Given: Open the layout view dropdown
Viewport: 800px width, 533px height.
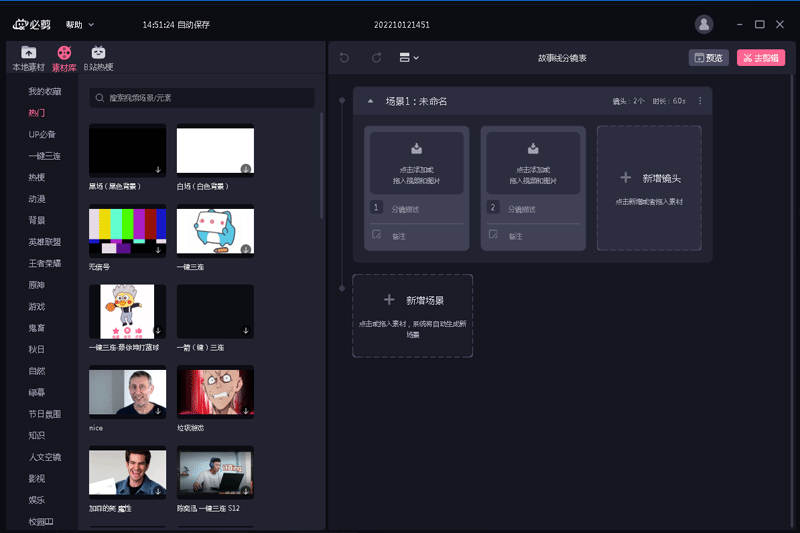Looking at the screenshot, I should click(x=409, y=58).
